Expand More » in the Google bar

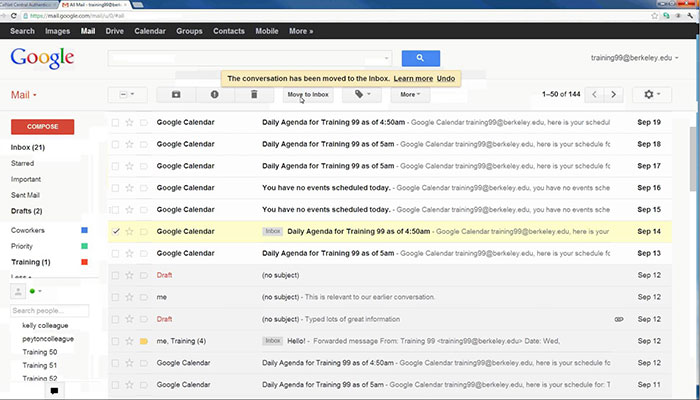301,31
